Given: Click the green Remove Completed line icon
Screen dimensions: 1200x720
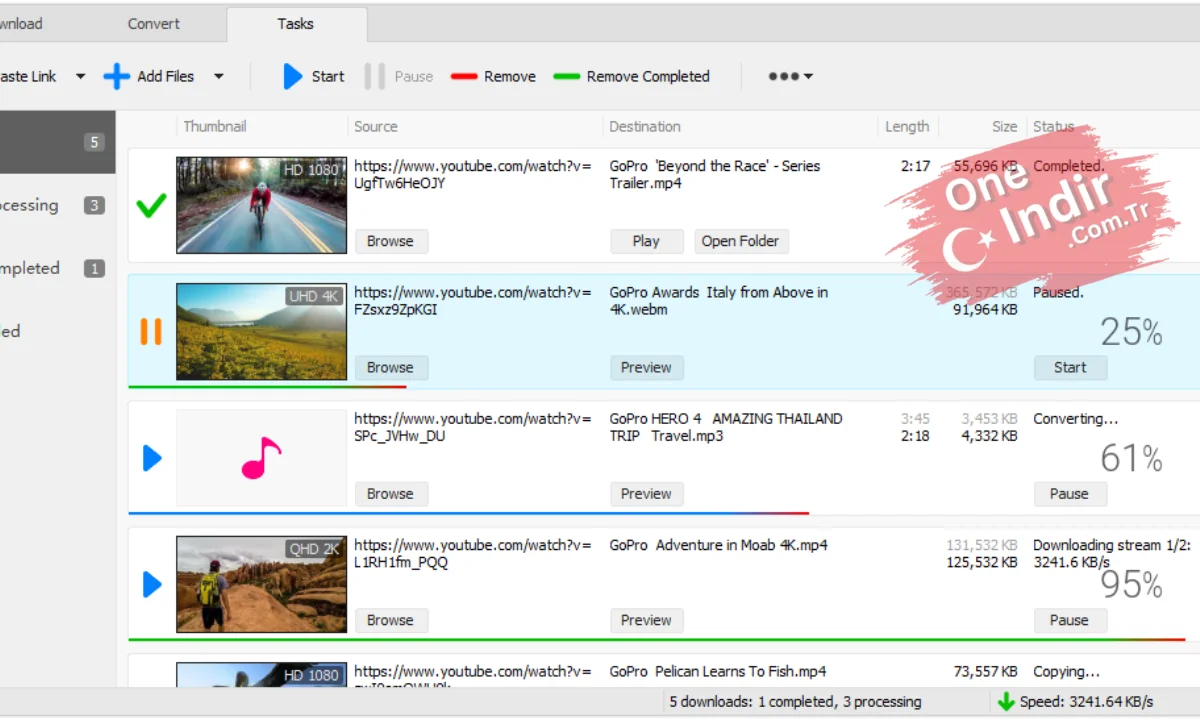Looking at the screenshot, I should coord(566,76).
